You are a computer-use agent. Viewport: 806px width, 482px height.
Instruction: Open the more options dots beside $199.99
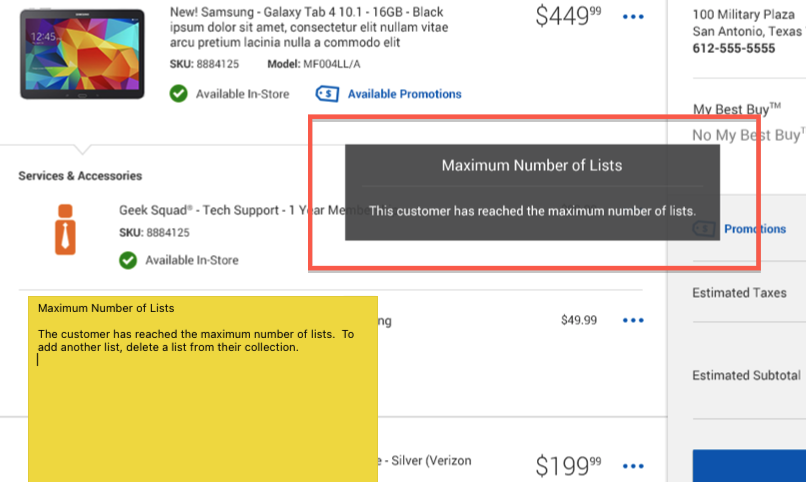[x=633, y=466]
